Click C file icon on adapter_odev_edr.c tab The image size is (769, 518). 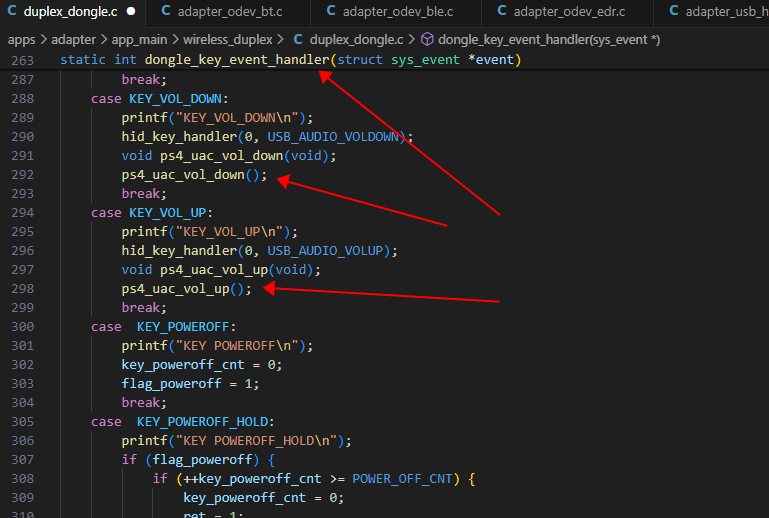(x=502, y=11)
